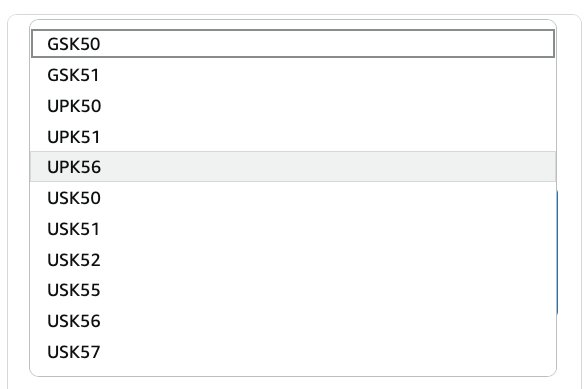This screenshot has height=389, width=584.
Task: Set the code to USK52
Action: (x=293, y=260)
